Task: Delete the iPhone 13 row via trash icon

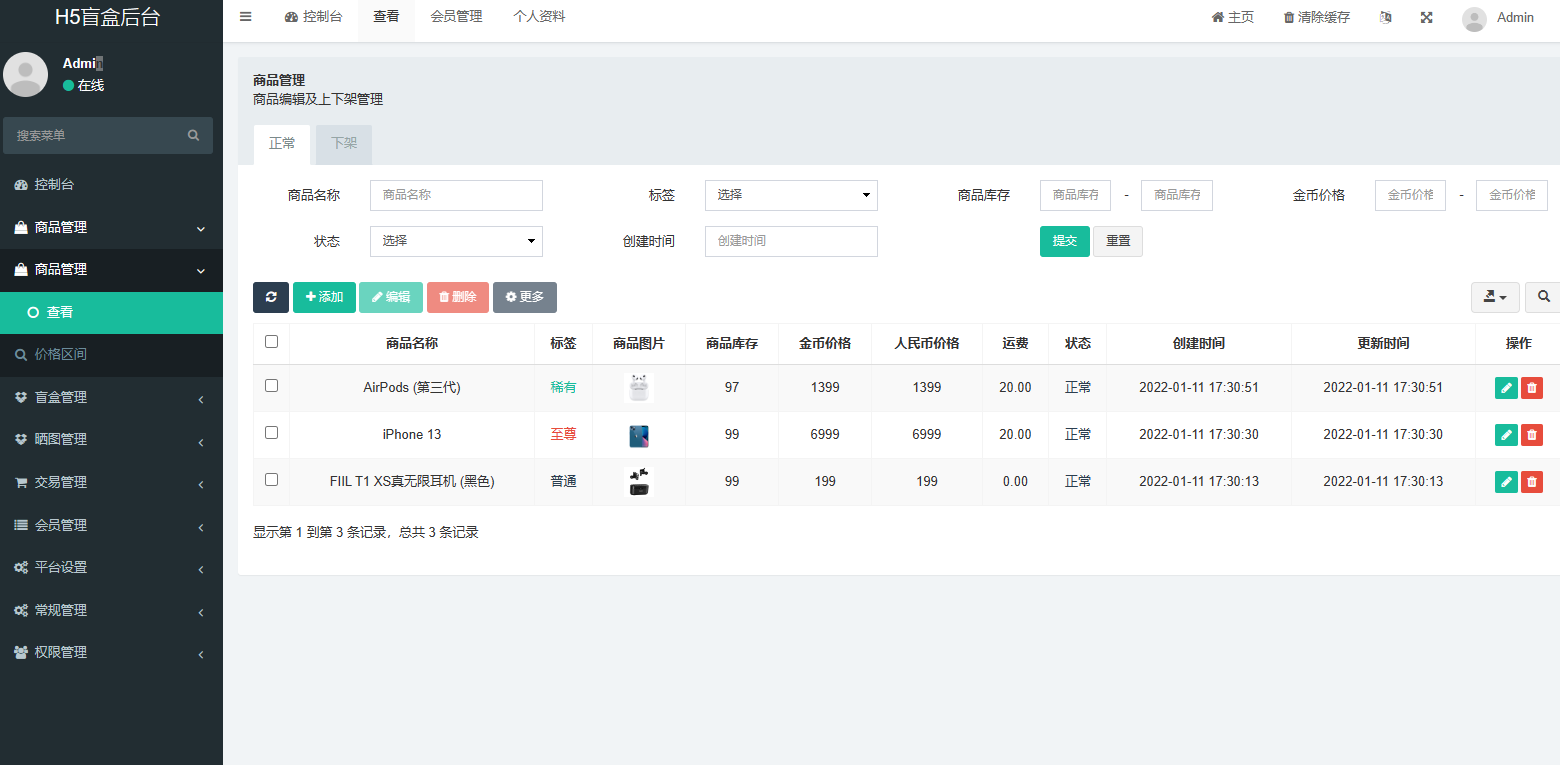Action: coord(1531,434)
